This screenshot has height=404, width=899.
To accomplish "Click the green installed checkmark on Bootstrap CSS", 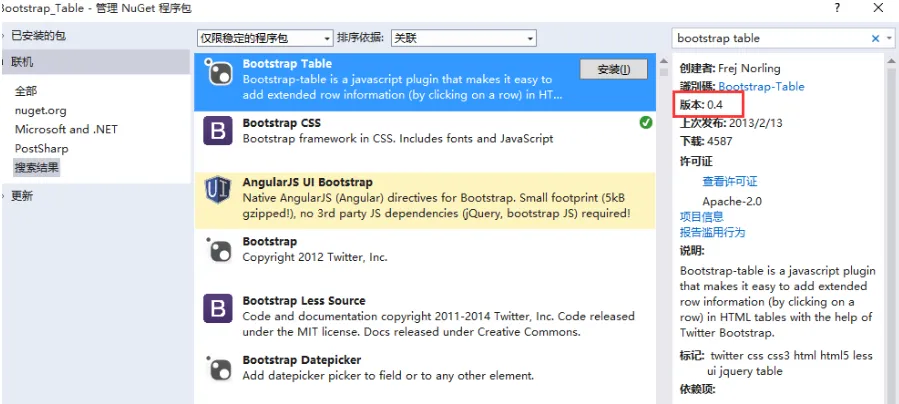I will pos(646,123).
